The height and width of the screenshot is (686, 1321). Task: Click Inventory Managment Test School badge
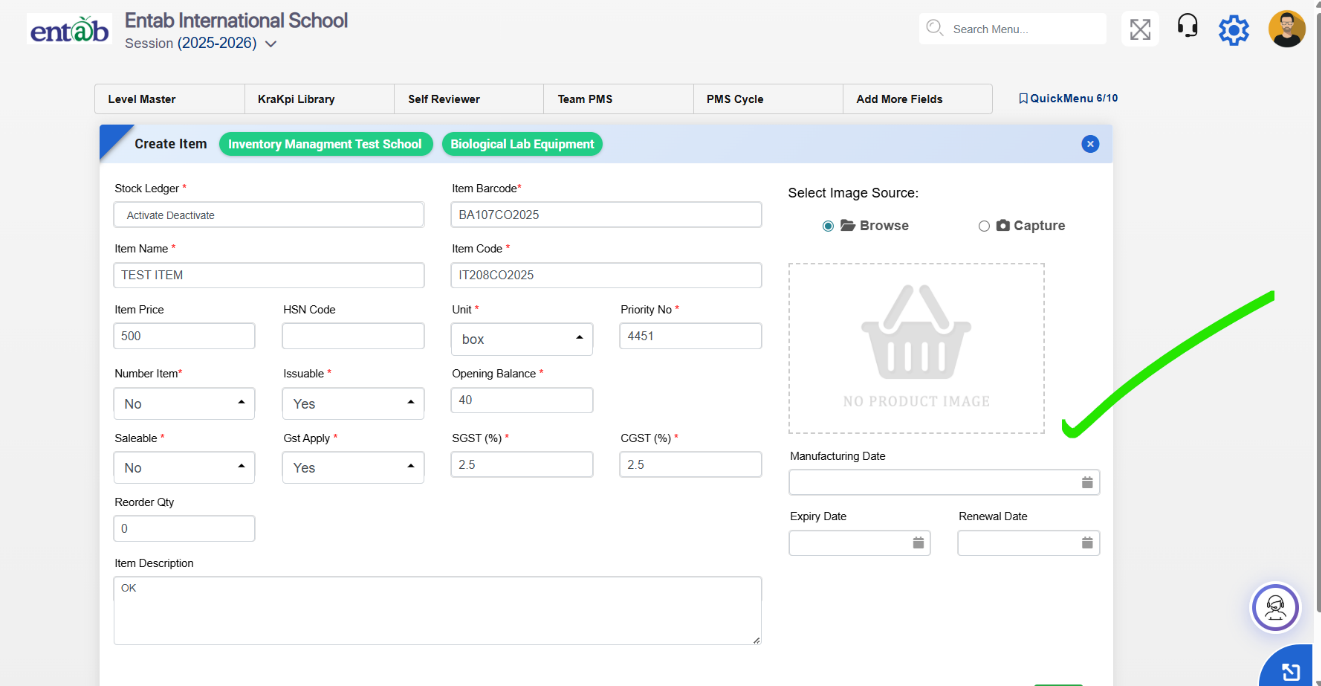[x=325, y=144]
